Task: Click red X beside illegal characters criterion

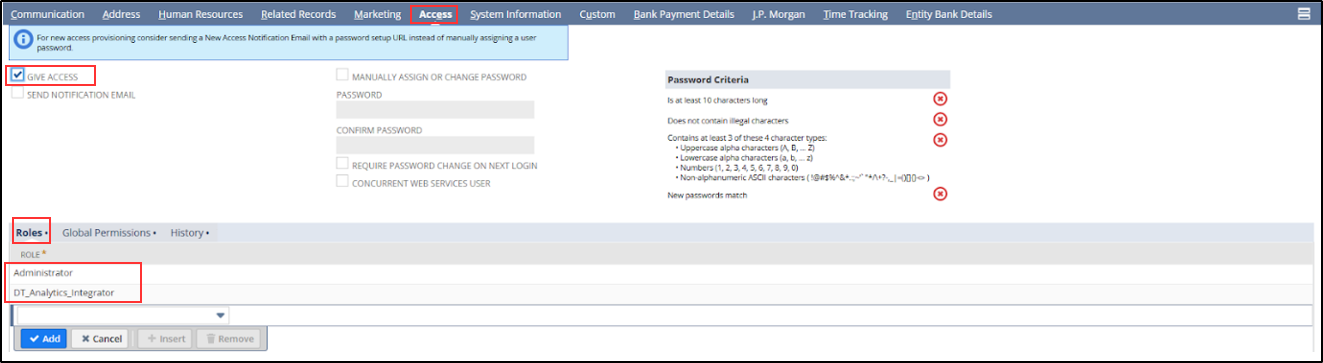Action: pos(940,119)
